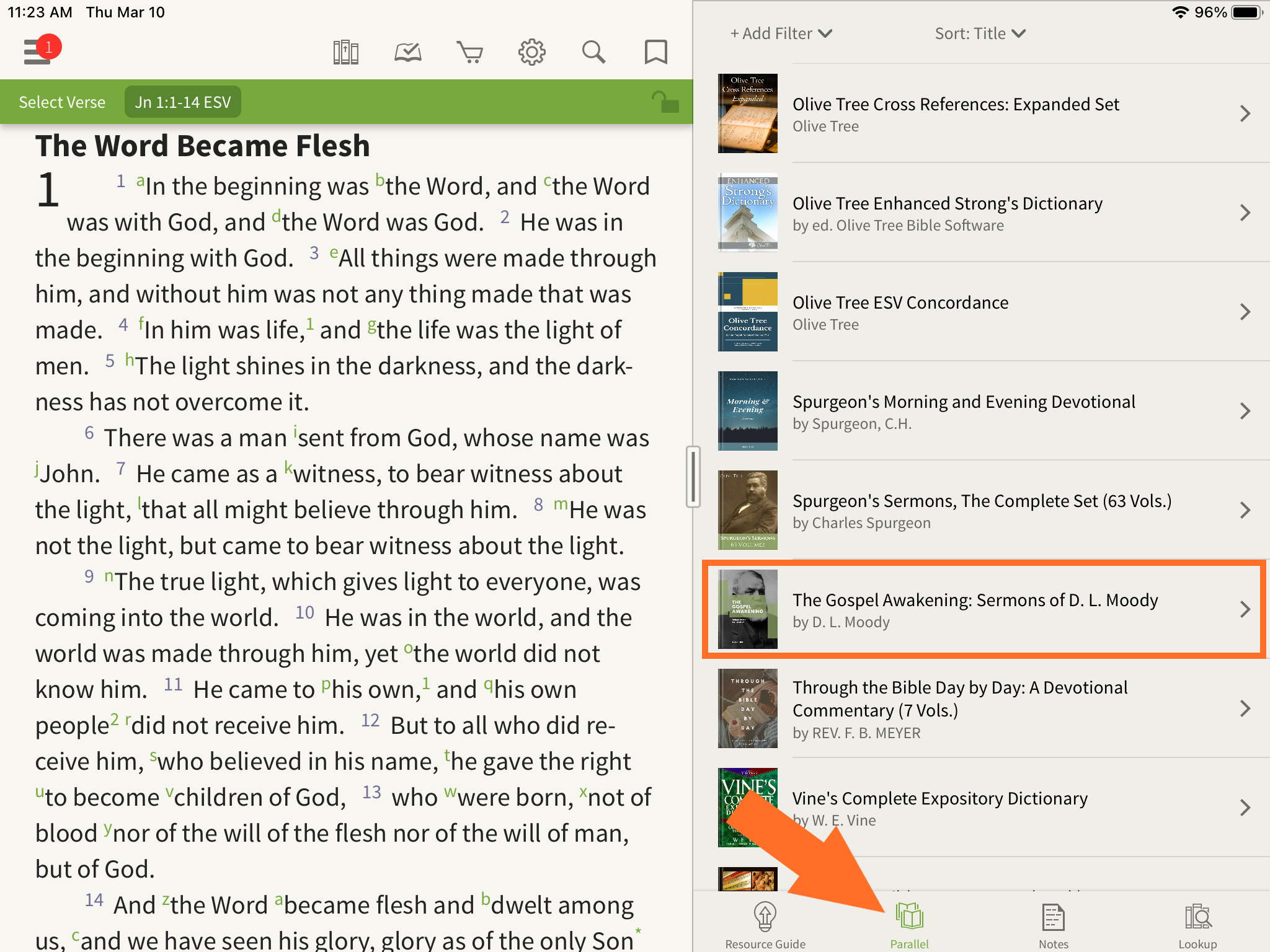The width and height of the screenshot is (1270, 952).
Task: Tap cross-reference letter a before "In the beginning"
Action: coord(140,182)
